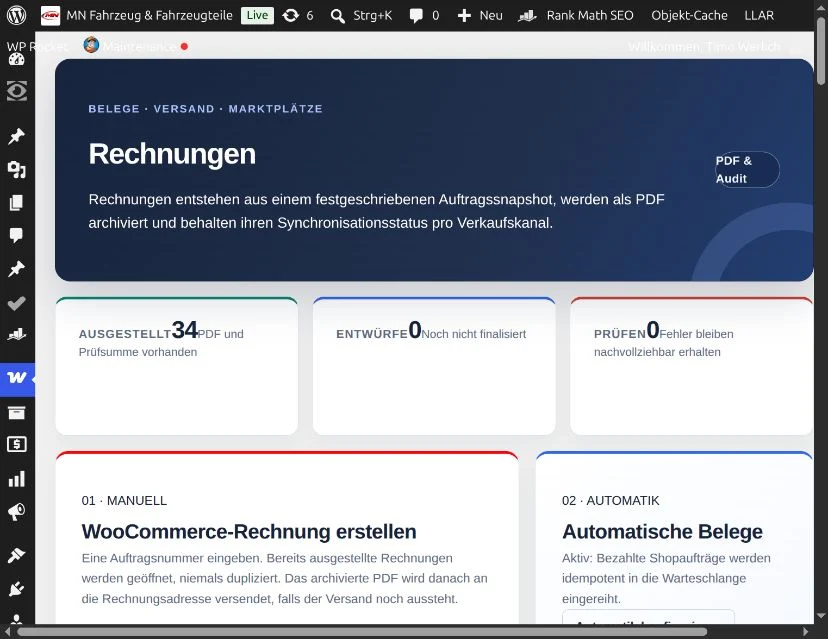Click the pin icon below sidebar comments icon

(x=16, y=269)
